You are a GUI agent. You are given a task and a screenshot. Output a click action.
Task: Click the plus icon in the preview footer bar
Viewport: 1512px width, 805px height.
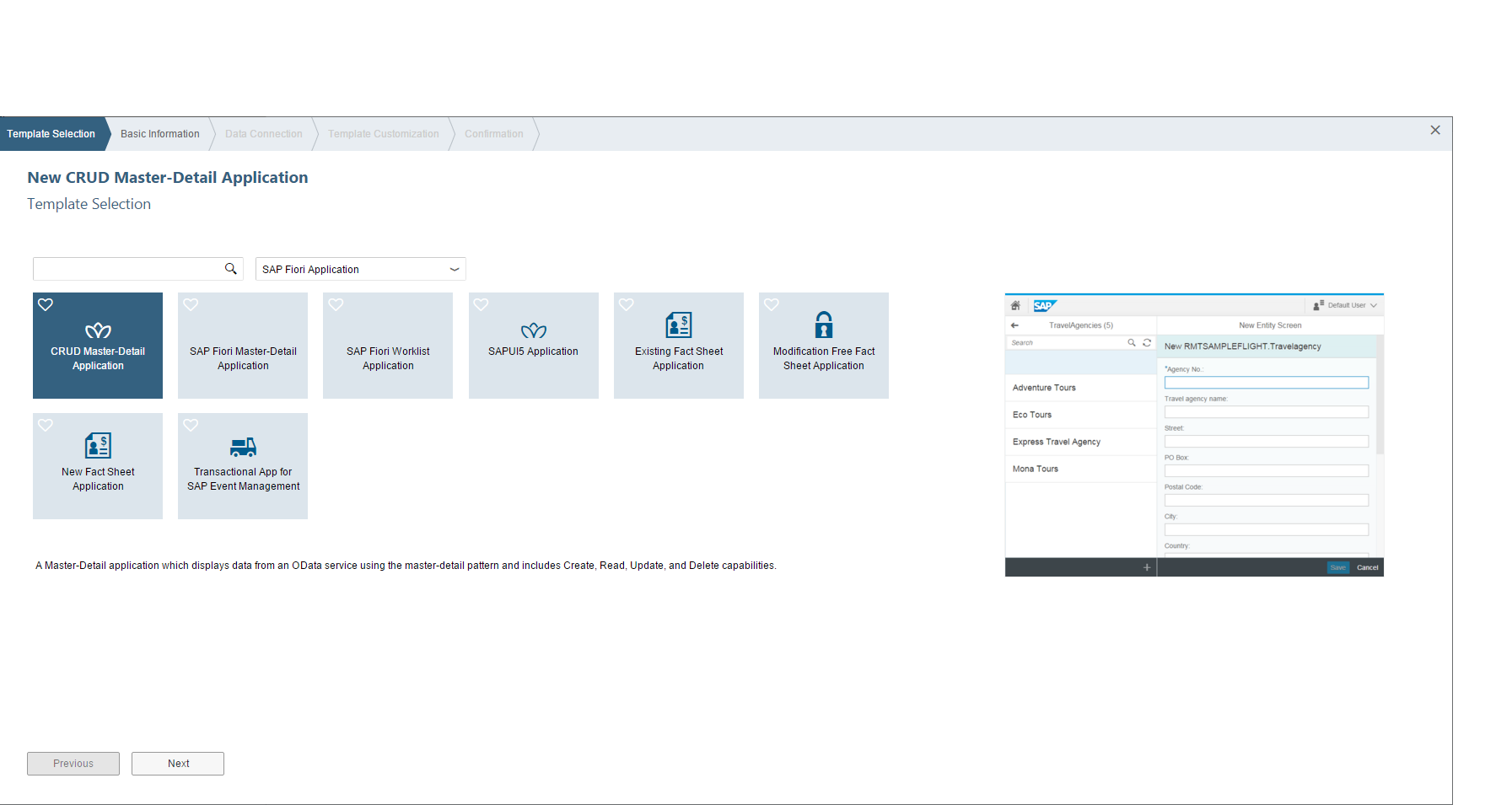pyautogui.click(x=1147, y=566)
